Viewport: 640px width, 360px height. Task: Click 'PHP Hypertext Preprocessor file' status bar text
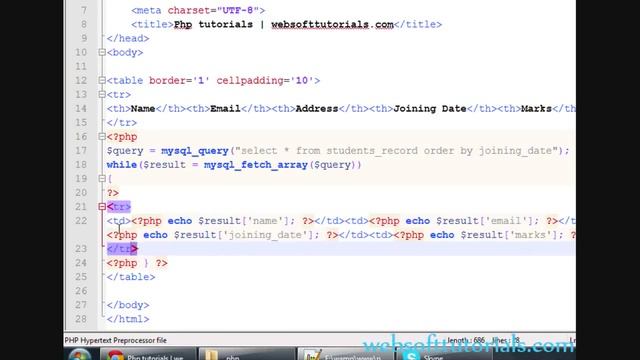116,340
